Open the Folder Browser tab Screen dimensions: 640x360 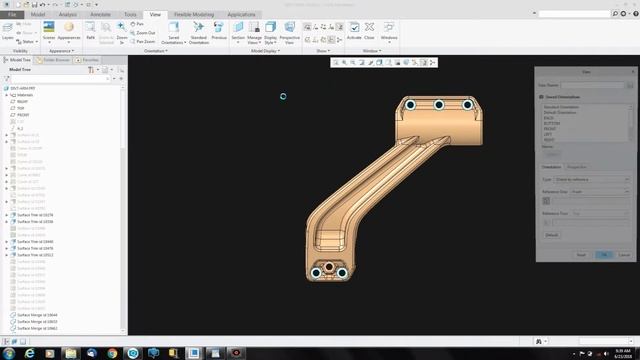pyautogui.click(x=53, y=60)
